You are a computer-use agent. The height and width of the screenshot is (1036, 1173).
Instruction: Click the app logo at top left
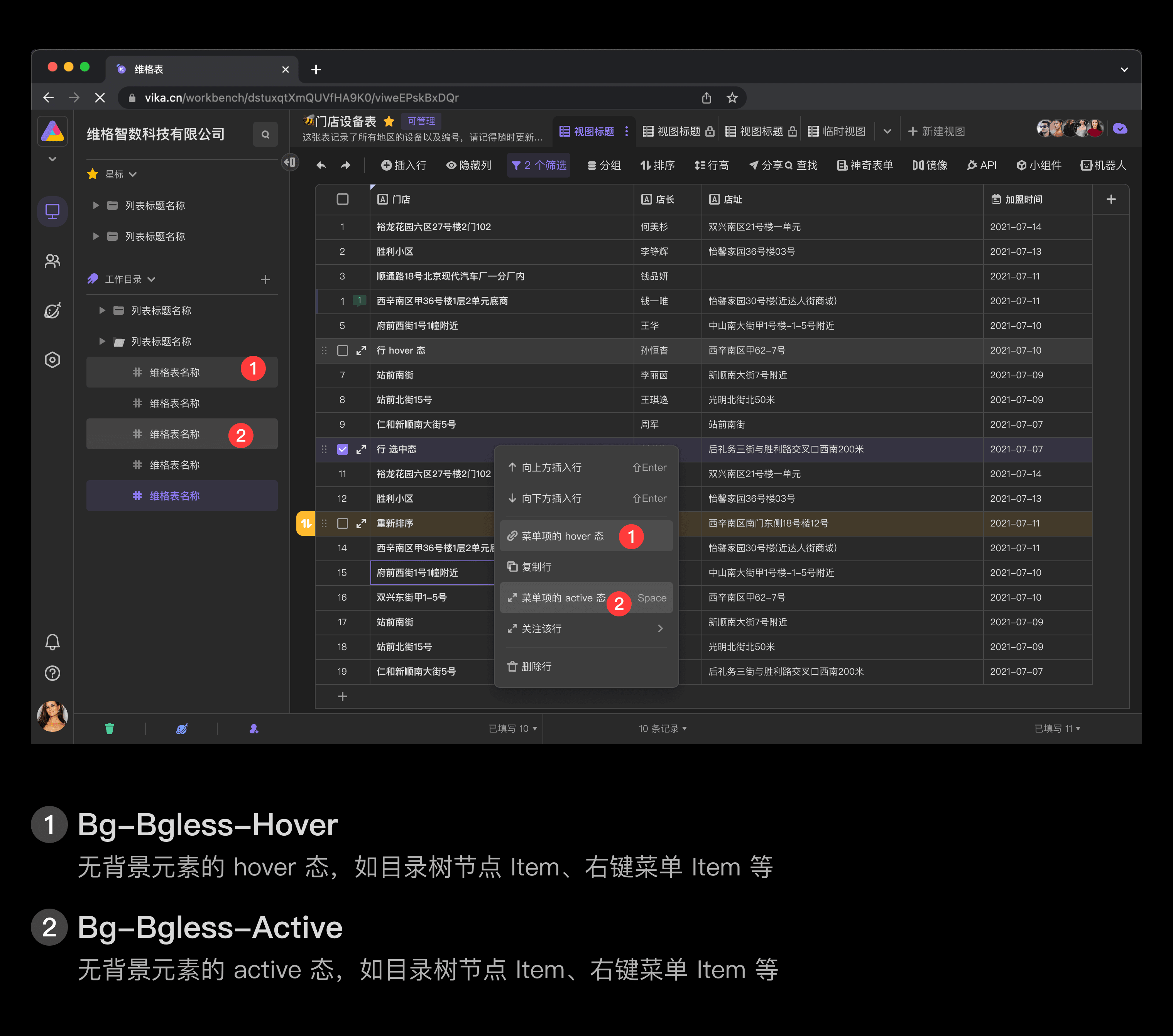point(52,131)
